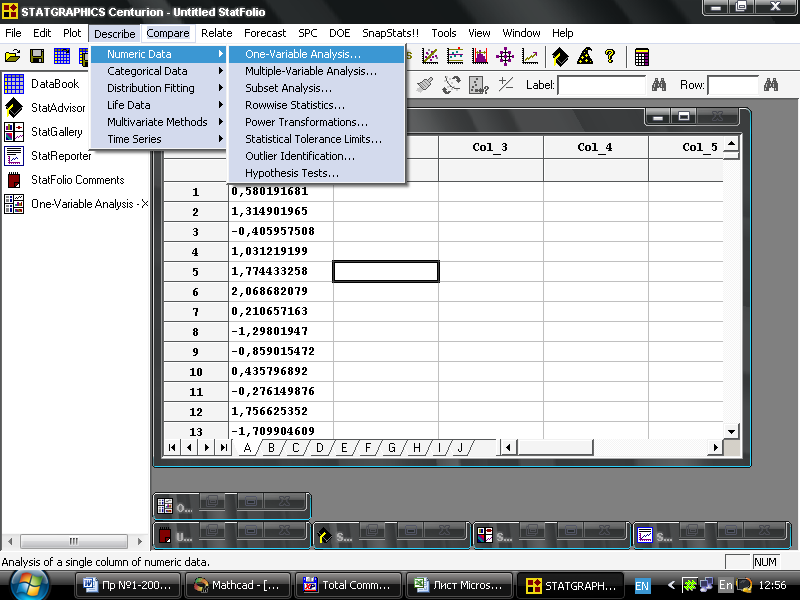This screenshot has height=600, width=800.
Task: Open the histogram toolbar icon
Action: 480,56
